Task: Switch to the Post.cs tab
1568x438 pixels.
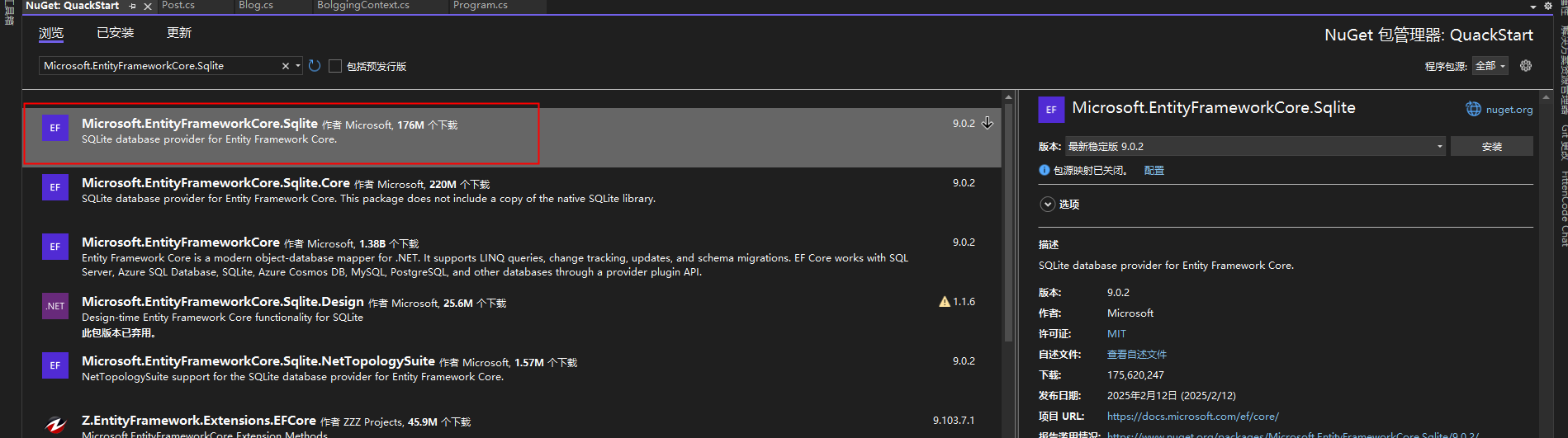Action: pyautogui.click(x=178, y=6)
